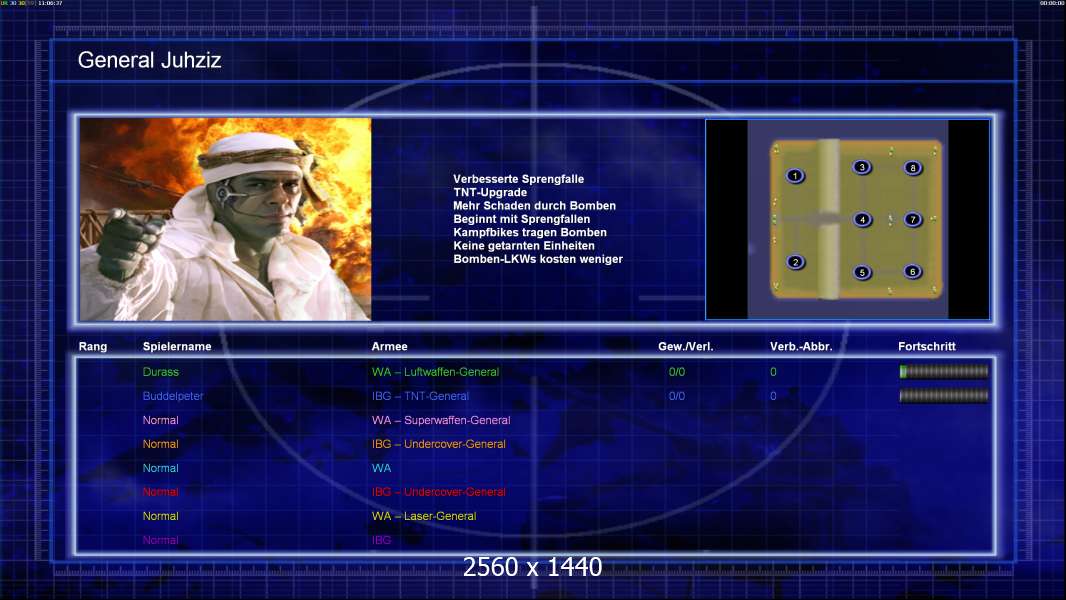Image resolution: width=1066 pixels, height=600 pixels.
Task: Click start position 1 marker on map
Action: 795,176
